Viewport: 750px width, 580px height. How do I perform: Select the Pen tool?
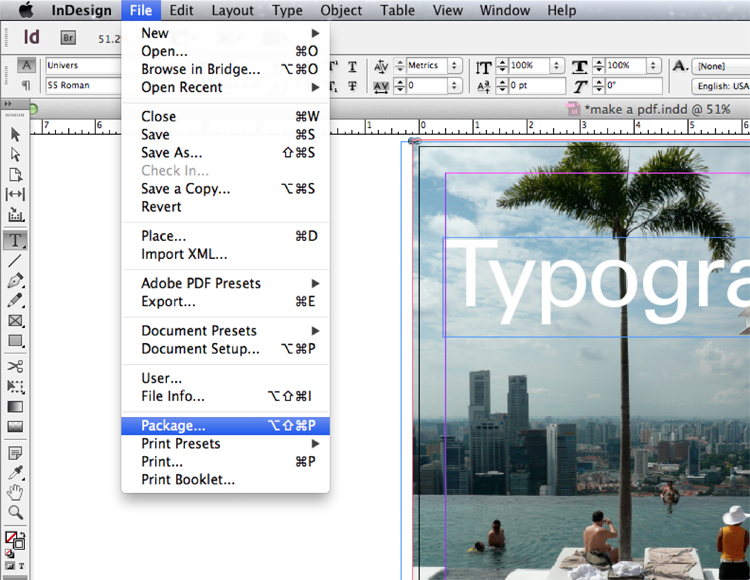(15, 280)
